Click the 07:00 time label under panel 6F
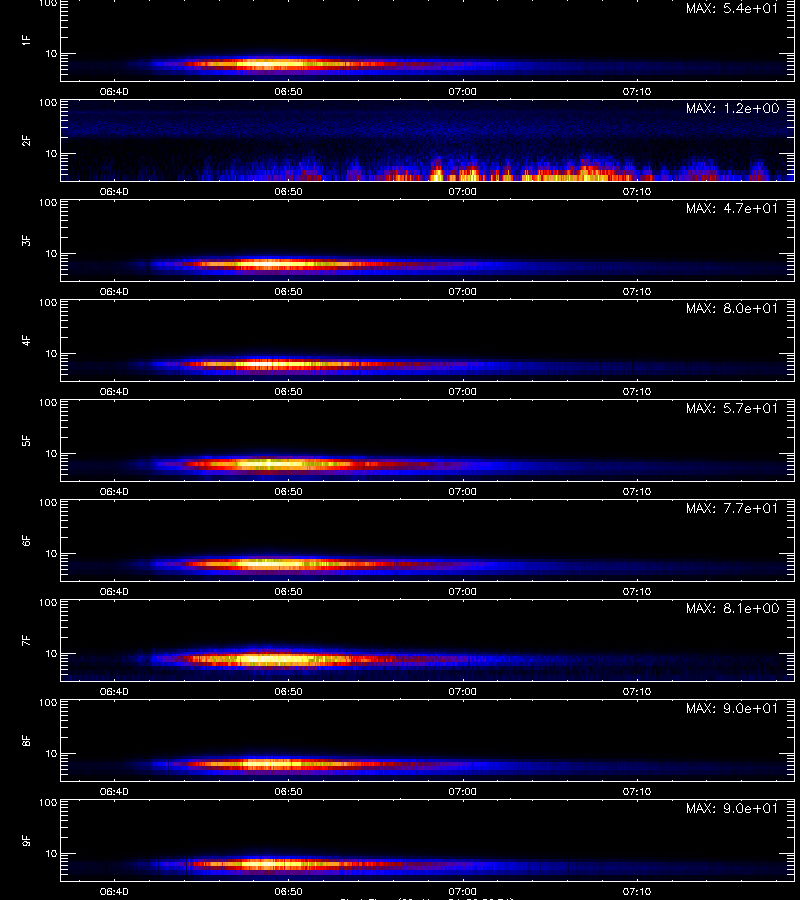 tap(463, 591)
